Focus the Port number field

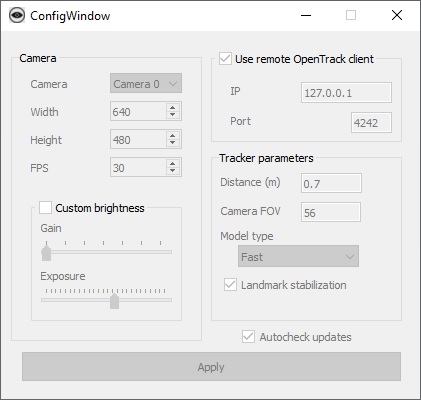371,123
